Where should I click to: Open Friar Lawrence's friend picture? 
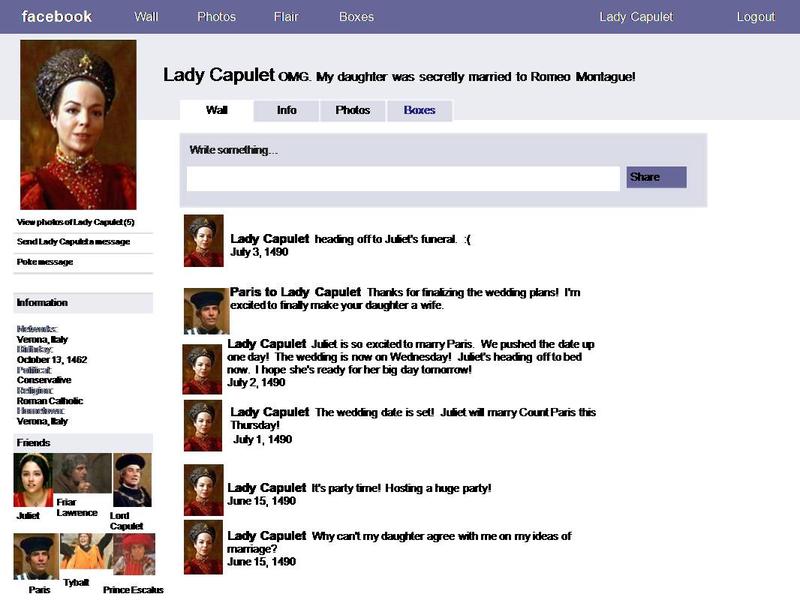pyautogui.click(x=83, y=473)
